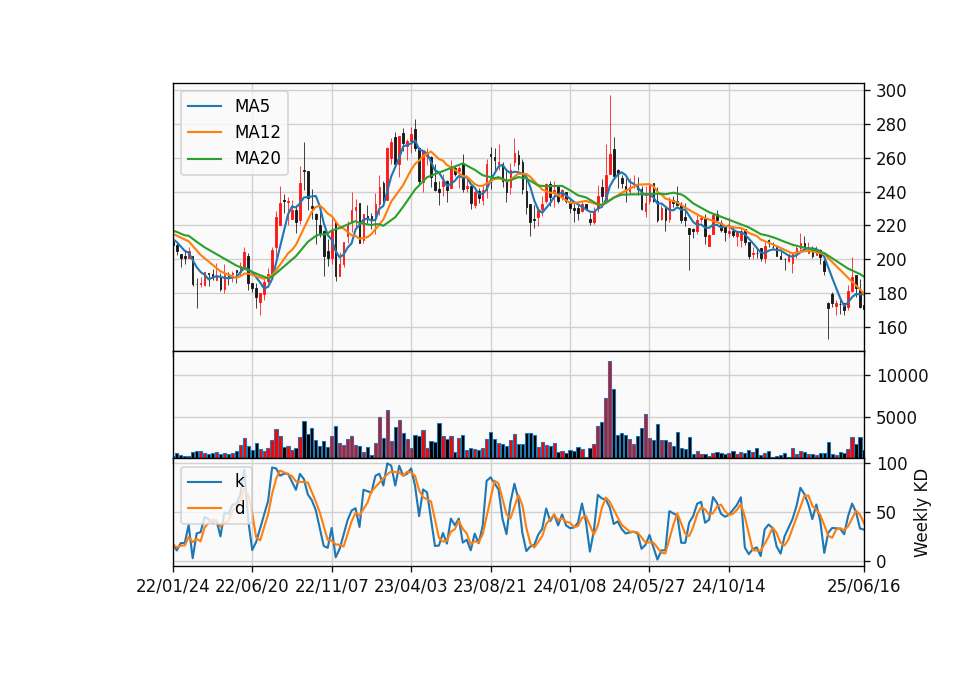Click the 10000 volume axis tick label
960x690 pixels.
tap(902, 376)
